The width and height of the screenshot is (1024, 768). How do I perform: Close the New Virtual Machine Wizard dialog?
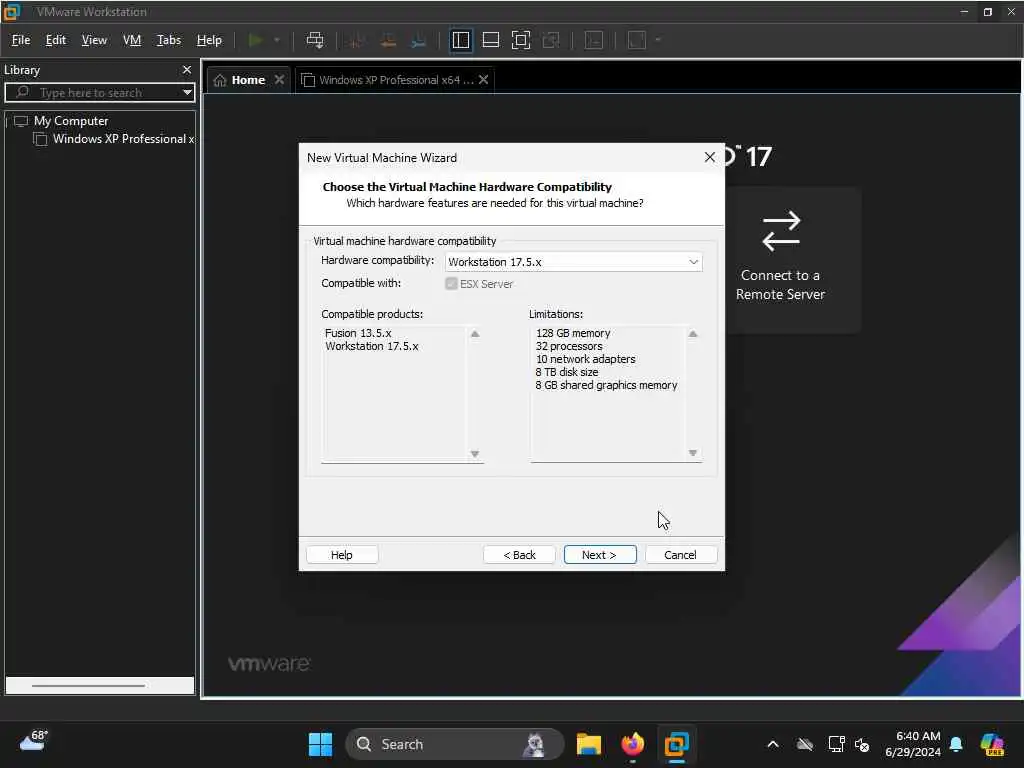710,158
